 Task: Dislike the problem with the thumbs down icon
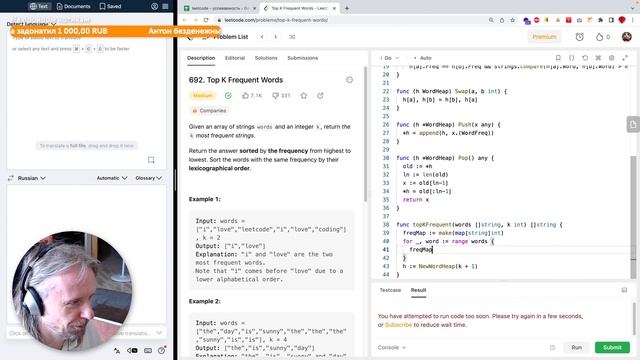point(276,96)
